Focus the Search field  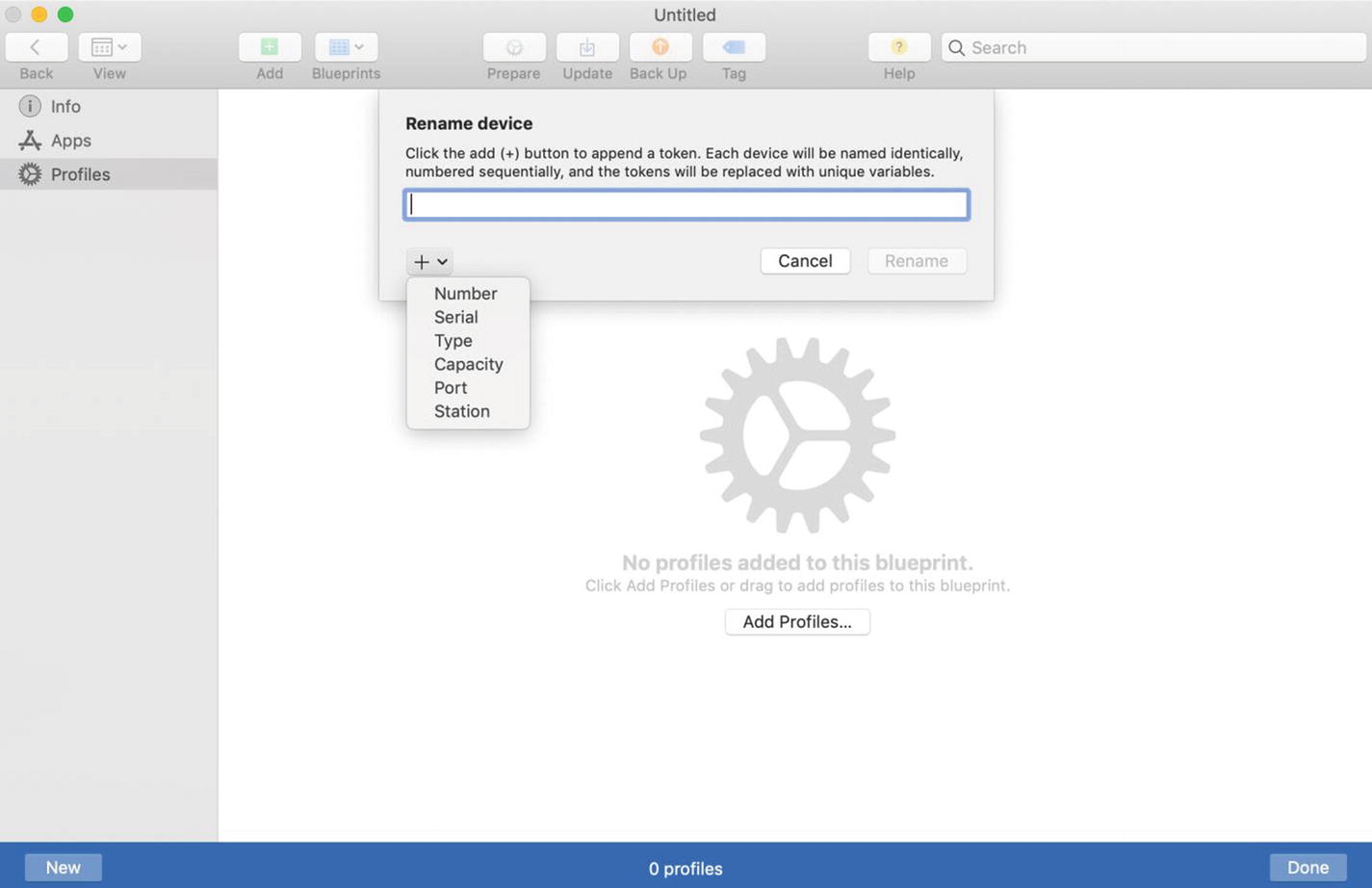[x=1153, y=47]
